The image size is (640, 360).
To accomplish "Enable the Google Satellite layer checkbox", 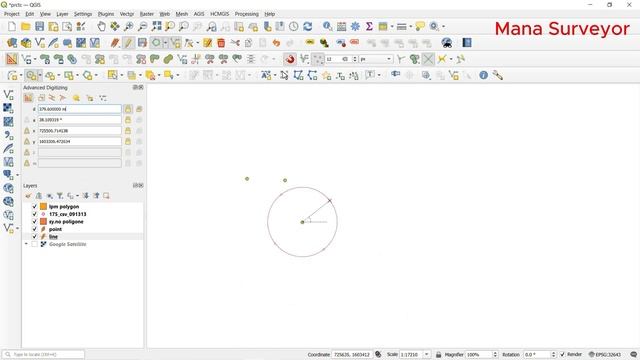I will [35, 244].
